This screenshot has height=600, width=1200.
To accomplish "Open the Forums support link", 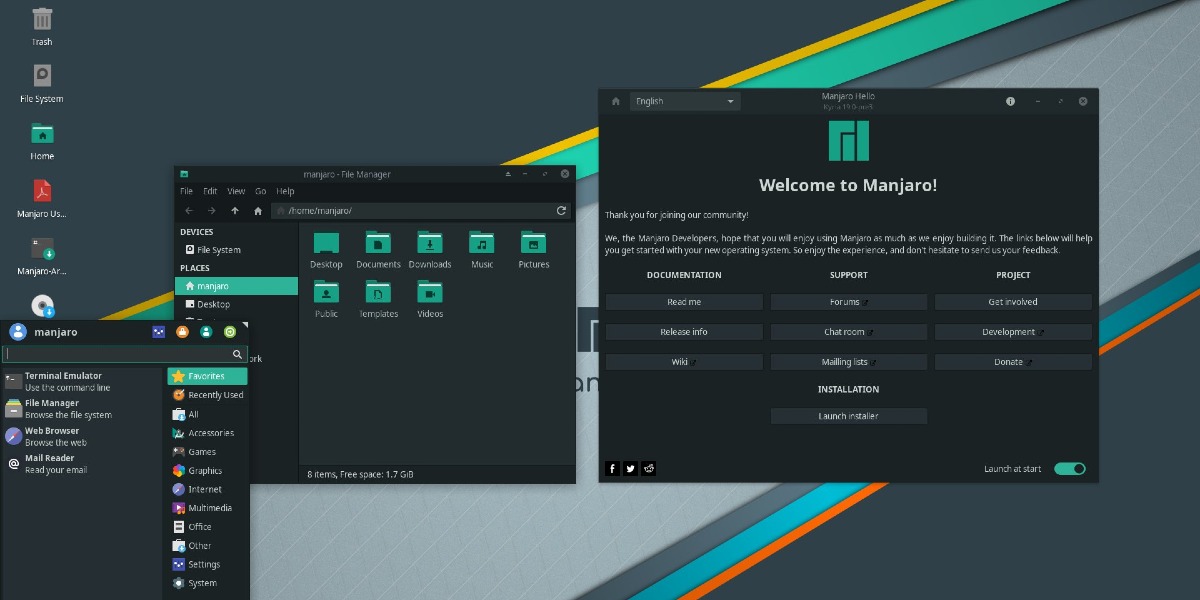I will tap(848, 302).
